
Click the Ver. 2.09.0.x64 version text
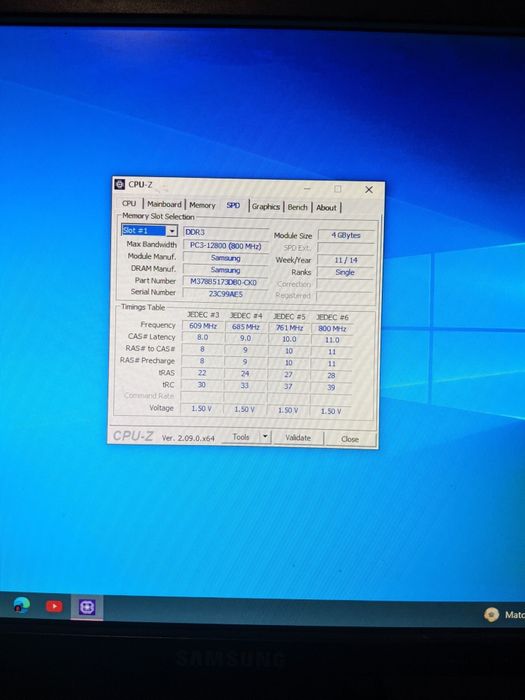[x=188, y=438]
